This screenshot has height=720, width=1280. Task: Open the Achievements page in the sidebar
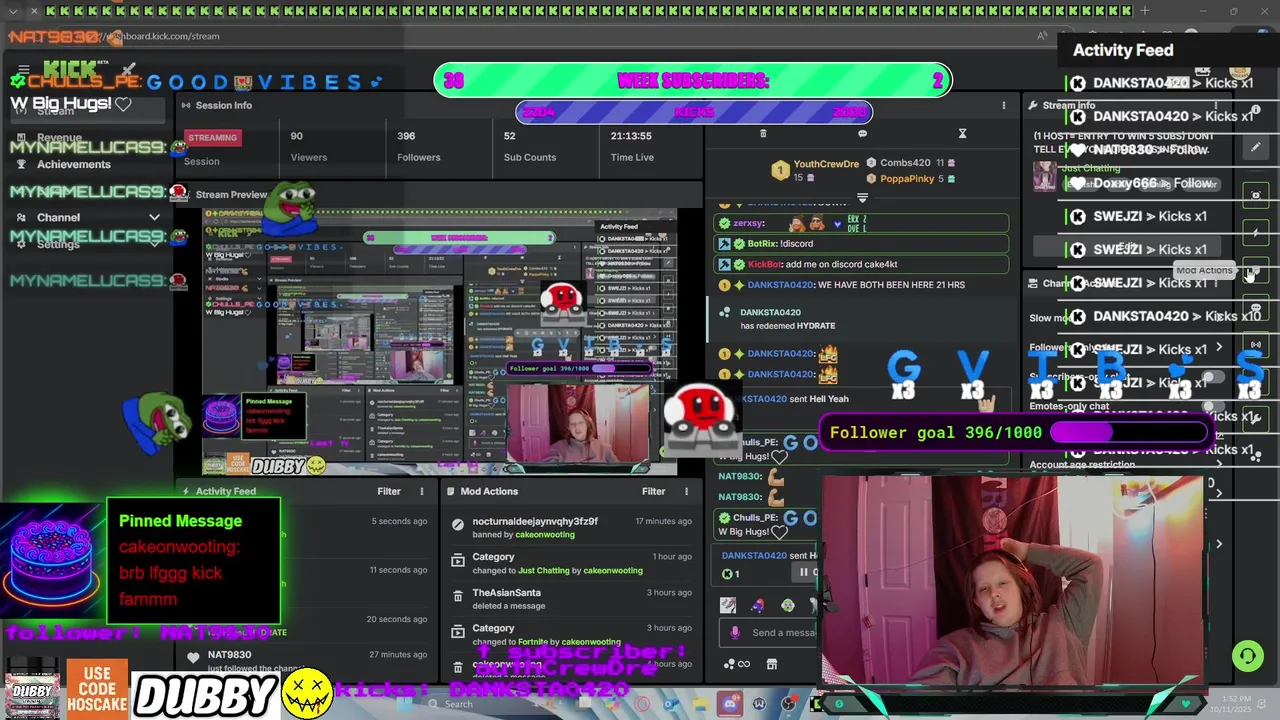(73, 164)
